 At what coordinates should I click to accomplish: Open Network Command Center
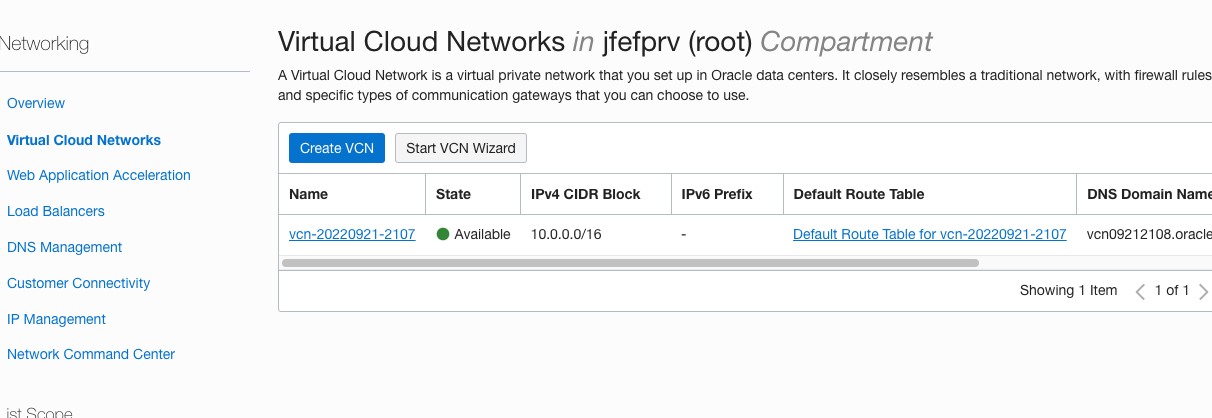pyautogui.click(x=91, y=354)
